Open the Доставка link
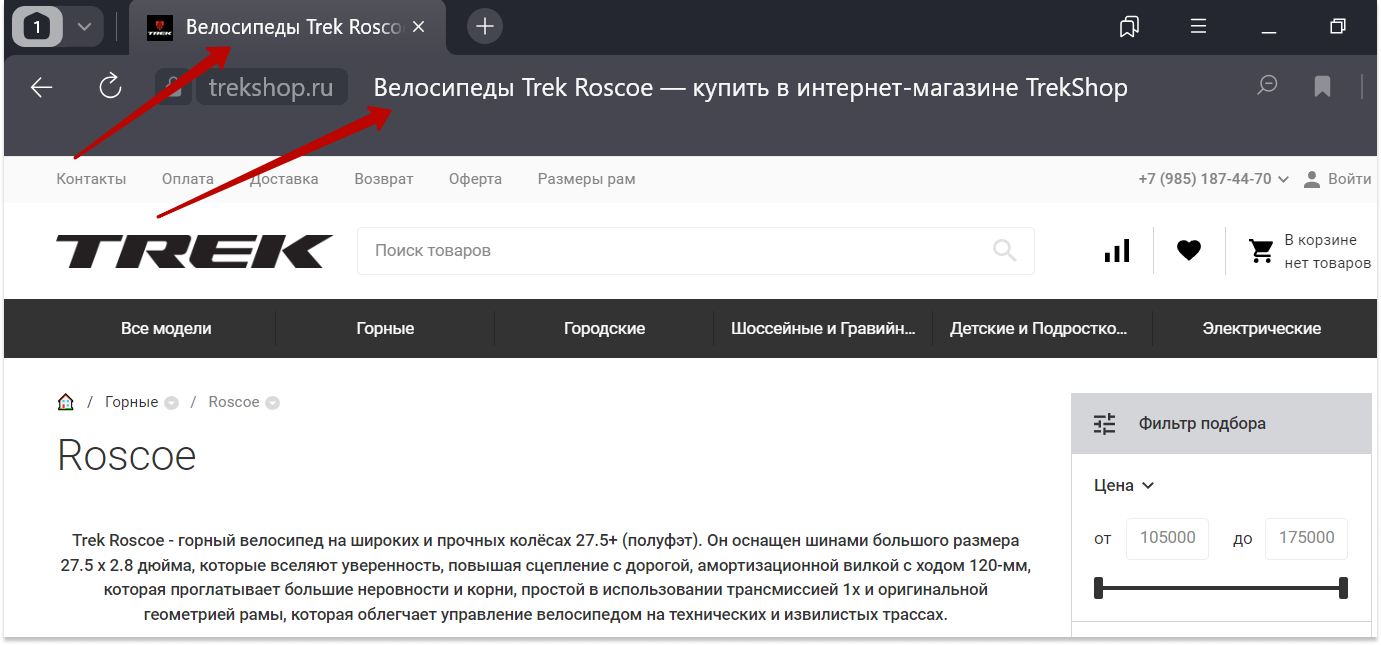Viewport: 1381px width, 645px height. tap(284, 179)
